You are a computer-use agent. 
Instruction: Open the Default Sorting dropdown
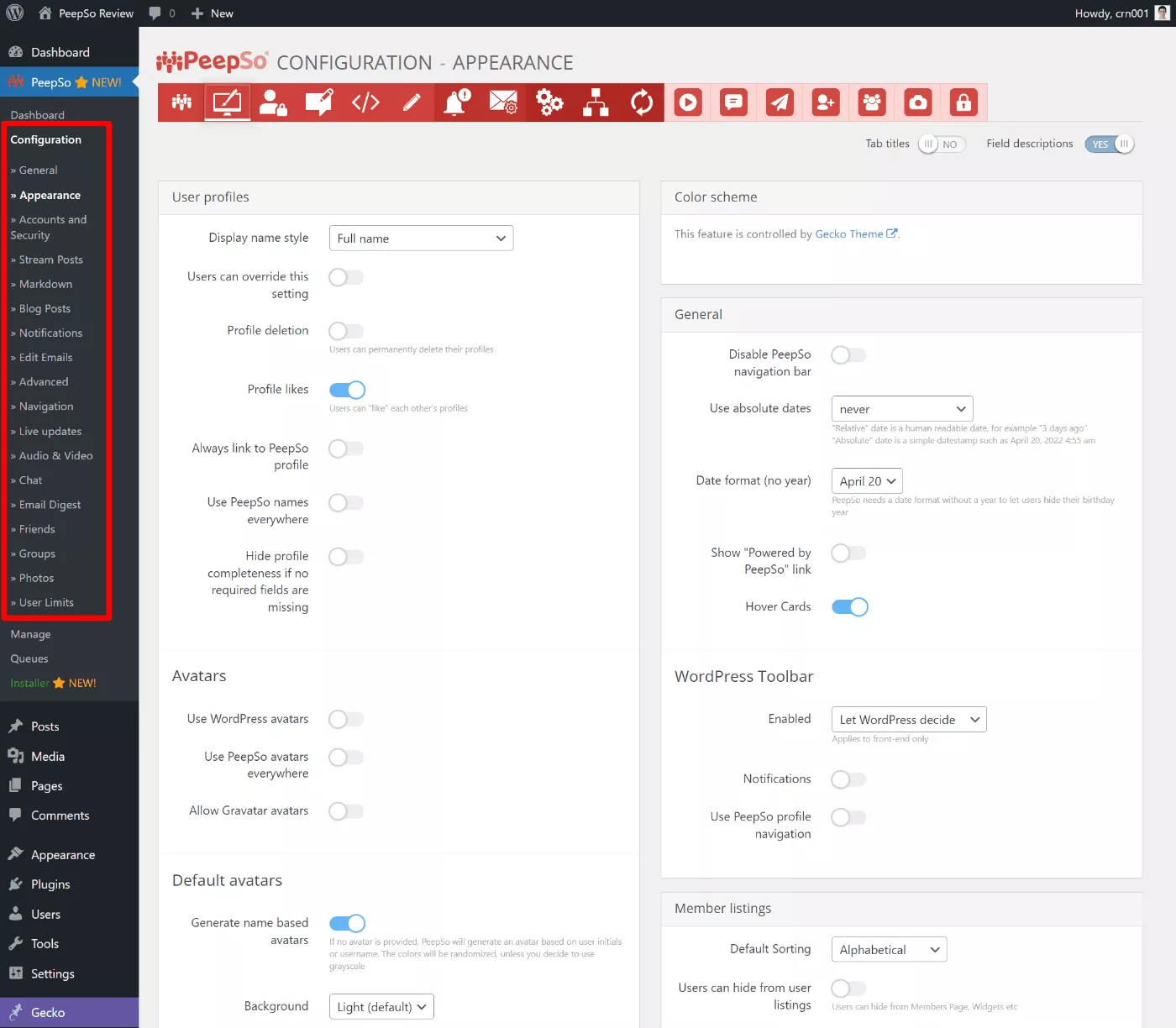889,950
